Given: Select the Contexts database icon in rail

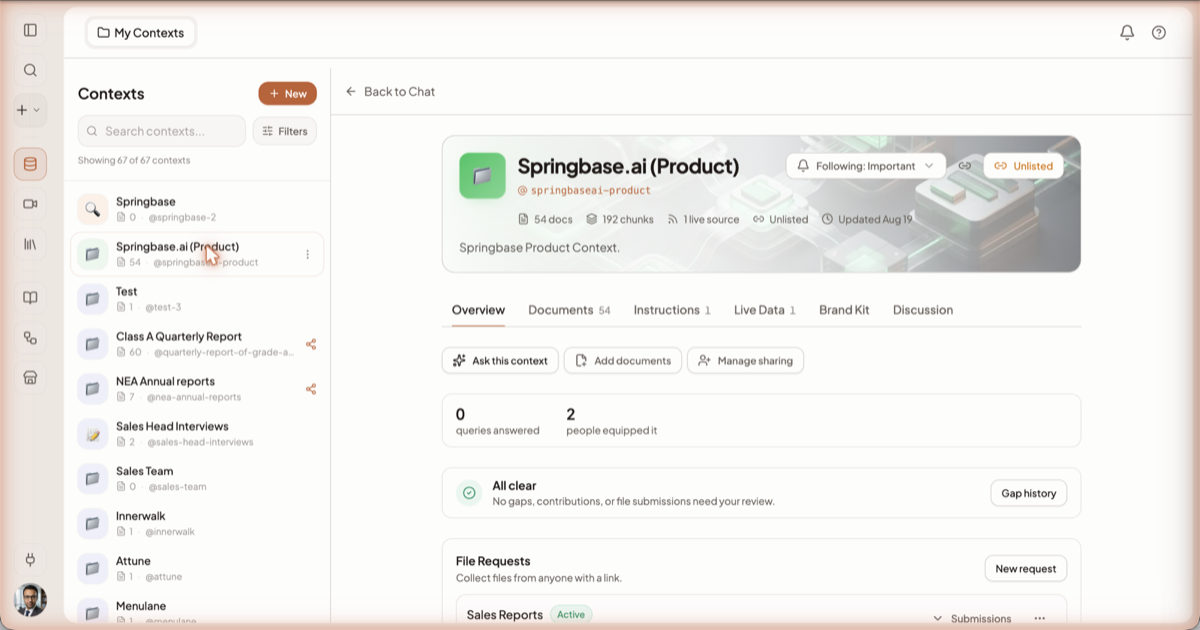Looking at the screenshot, I should (x=30, y=164).
